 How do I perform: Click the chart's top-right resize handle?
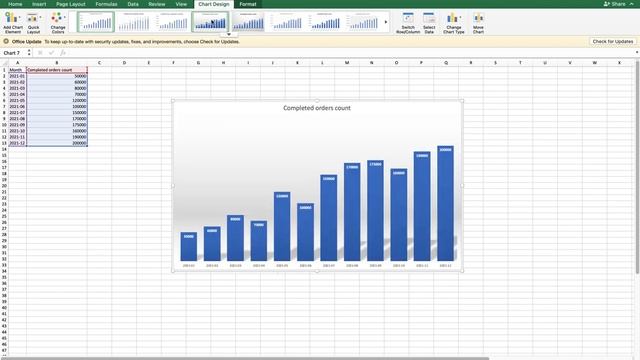coord(462,100)
